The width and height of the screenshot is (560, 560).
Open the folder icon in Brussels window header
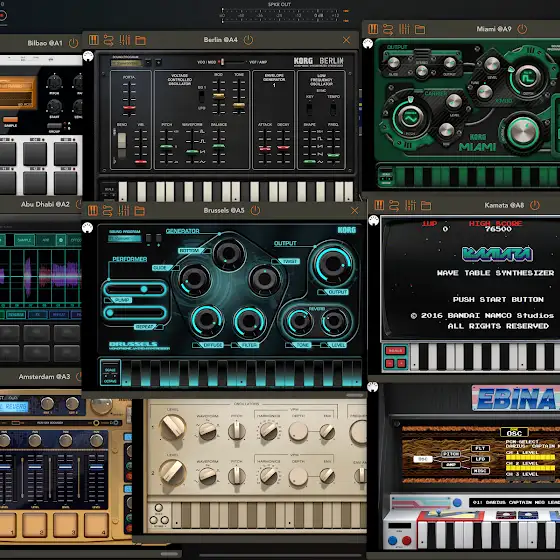[x=140, y=211]
